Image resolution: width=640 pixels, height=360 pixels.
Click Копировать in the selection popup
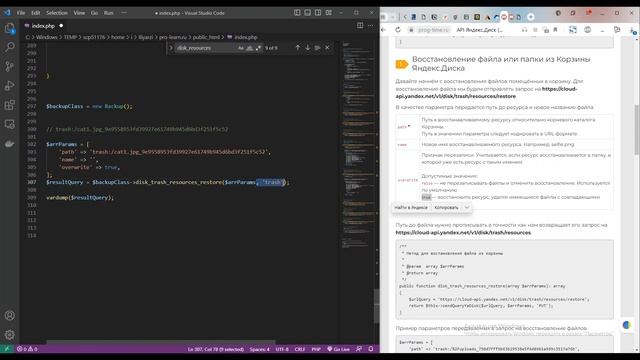446,207
